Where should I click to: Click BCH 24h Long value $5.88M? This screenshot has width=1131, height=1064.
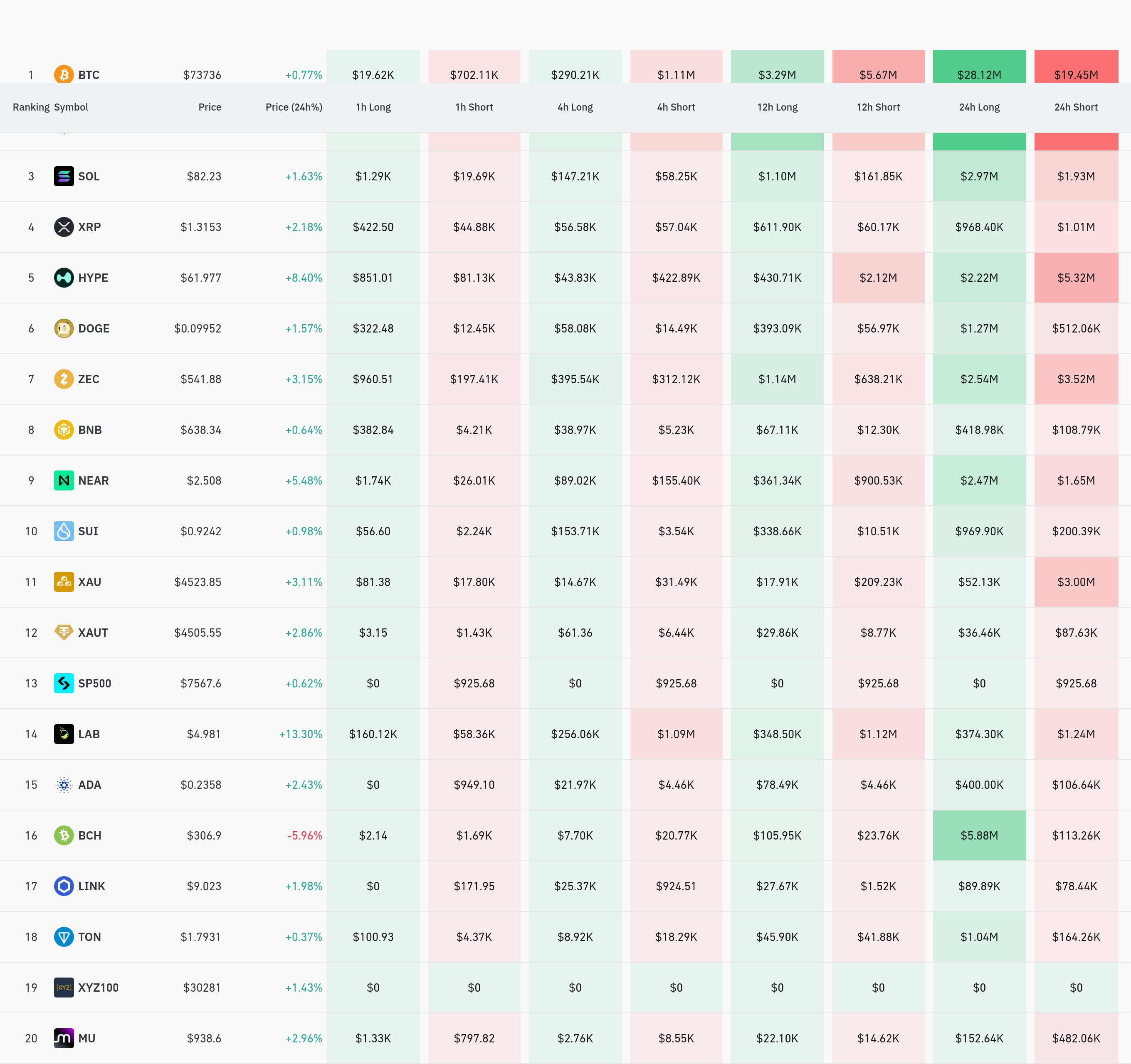979,835
